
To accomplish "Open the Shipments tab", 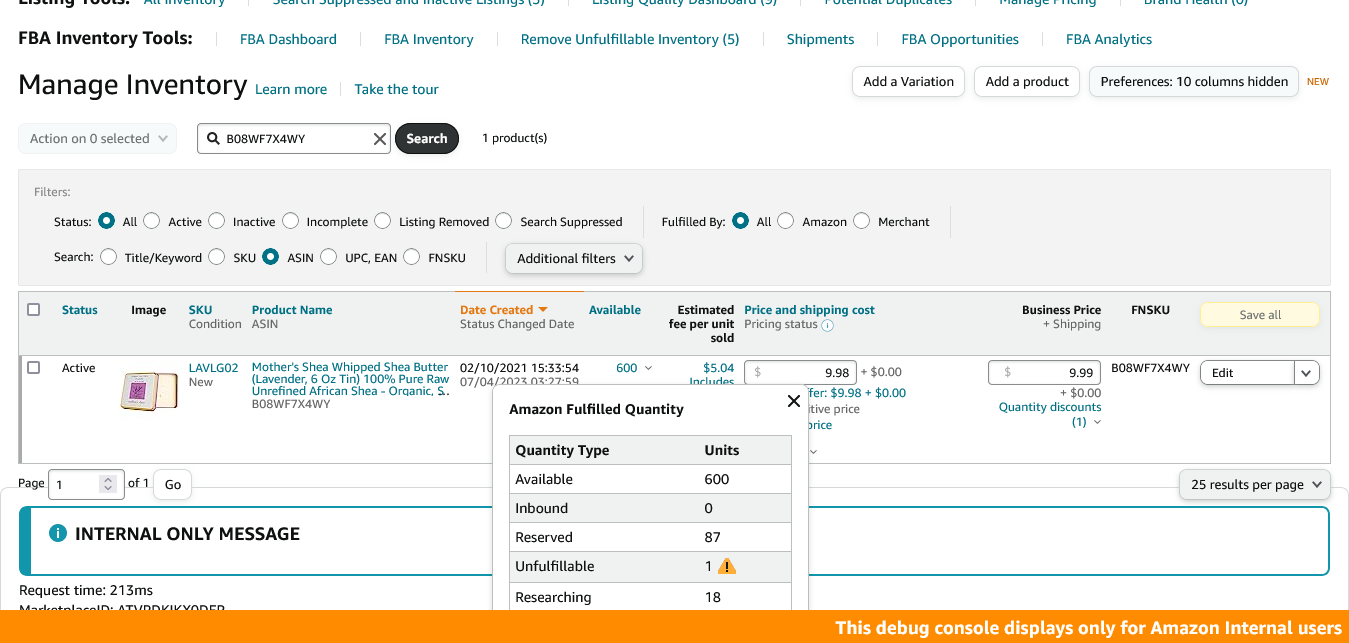I will pyautogui.click(x=820, y=39).
